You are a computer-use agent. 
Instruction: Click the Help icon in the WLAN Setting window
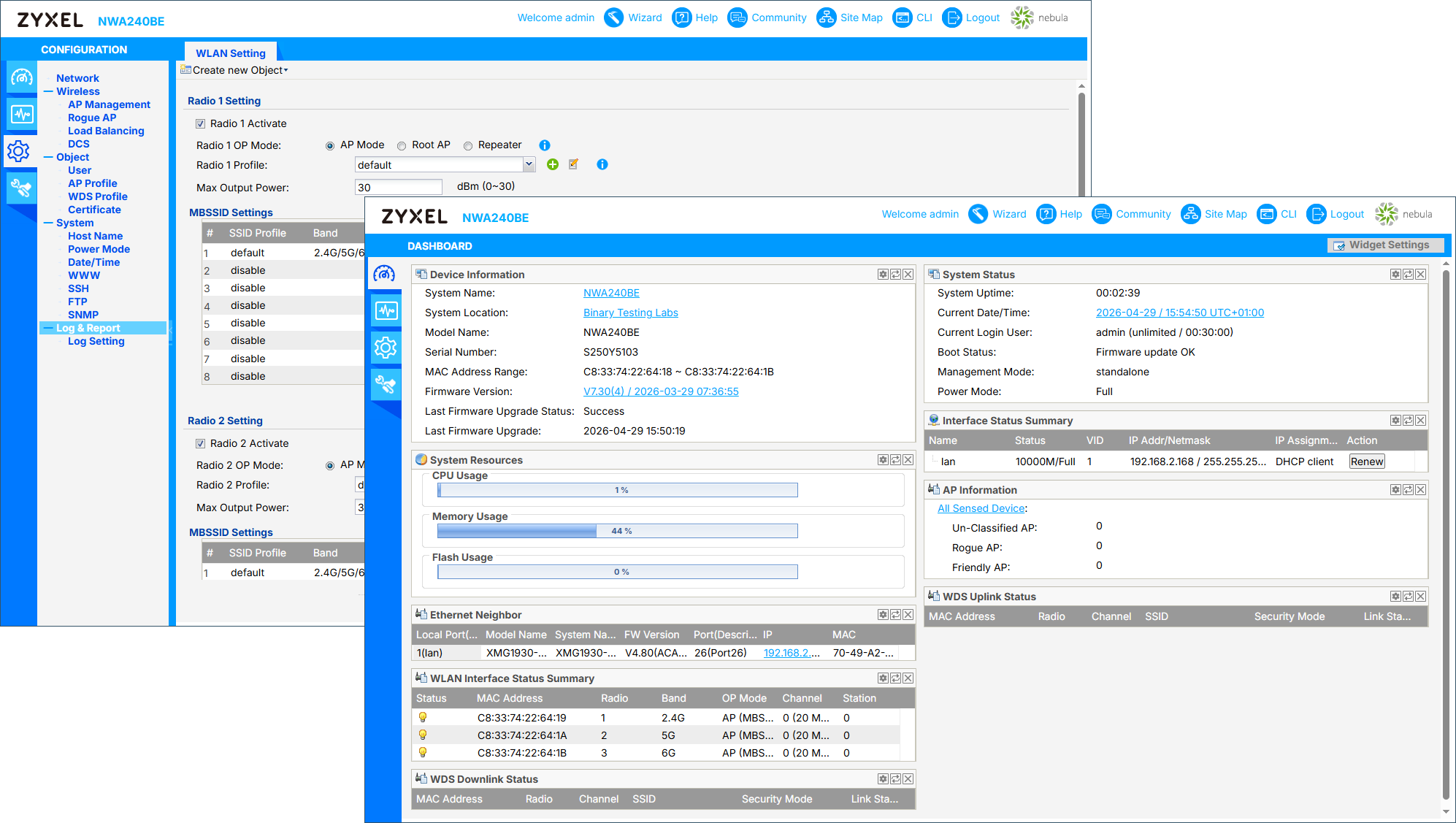pyautogui.click(x=682, y=18)
